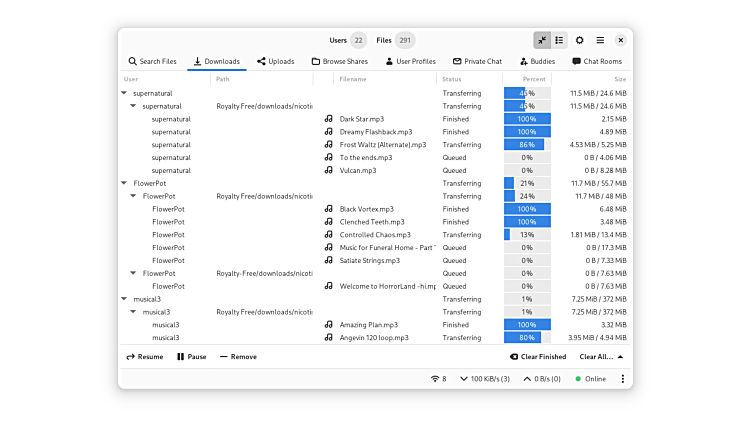The height and width of the screenshot is (423, 752).
Task: Toggle grouped view mode button
Action: pos(560,40)
